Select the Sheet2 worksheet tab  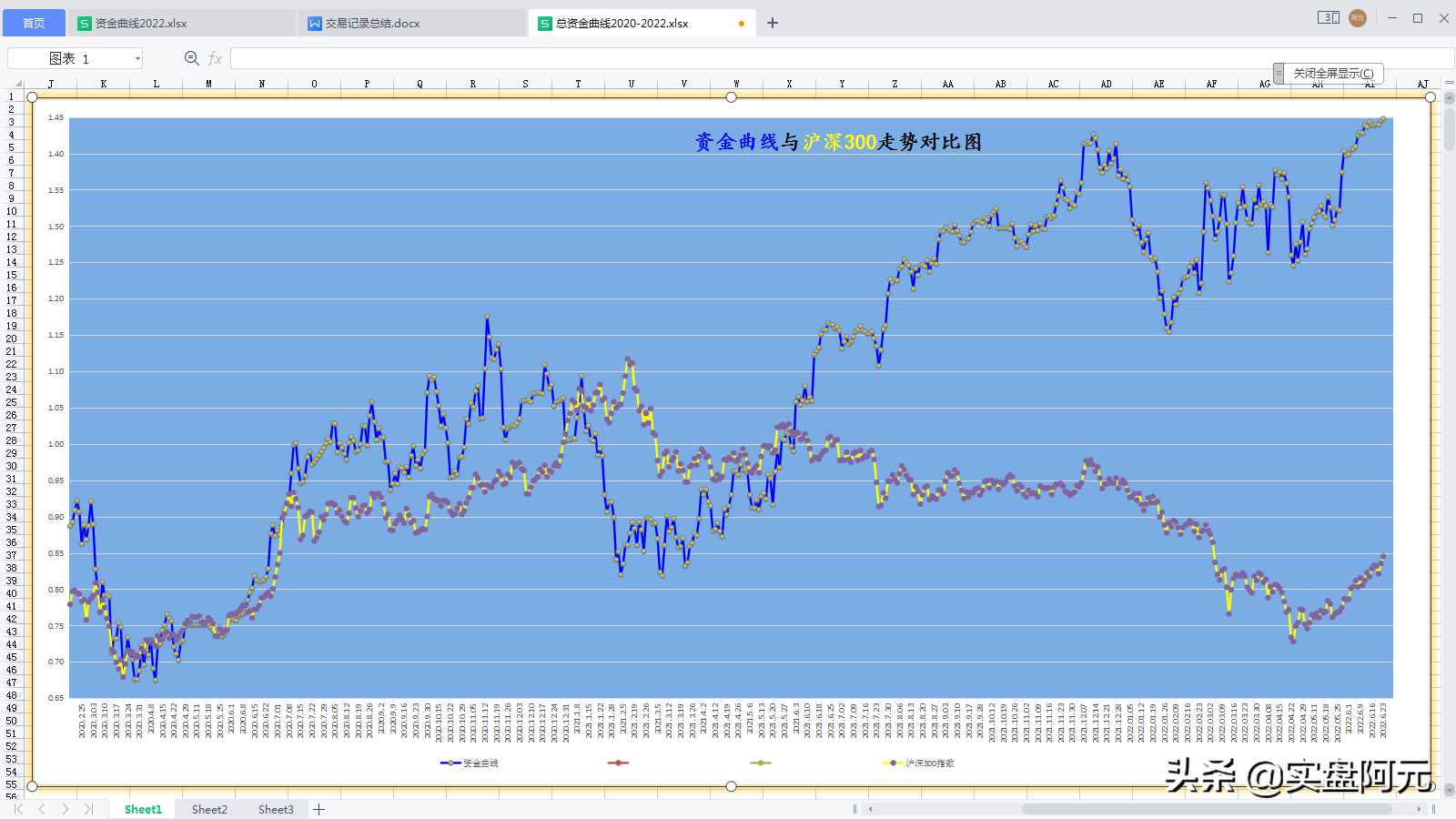pyautogui.click(x=209, y=809)
